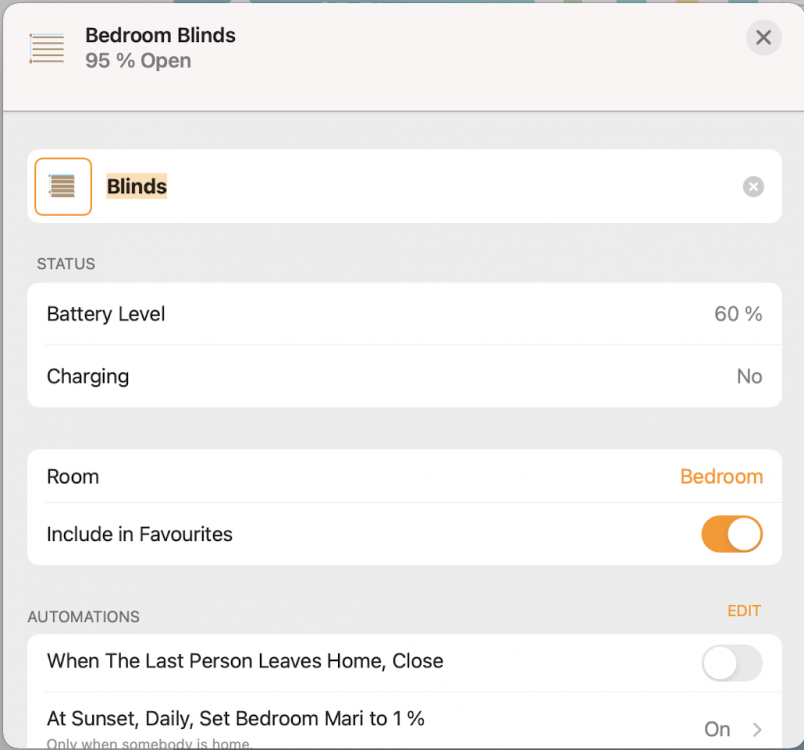Close the Bedroom Blinds settings panel
Screen dimensions: 804x750
pos(763,38)
